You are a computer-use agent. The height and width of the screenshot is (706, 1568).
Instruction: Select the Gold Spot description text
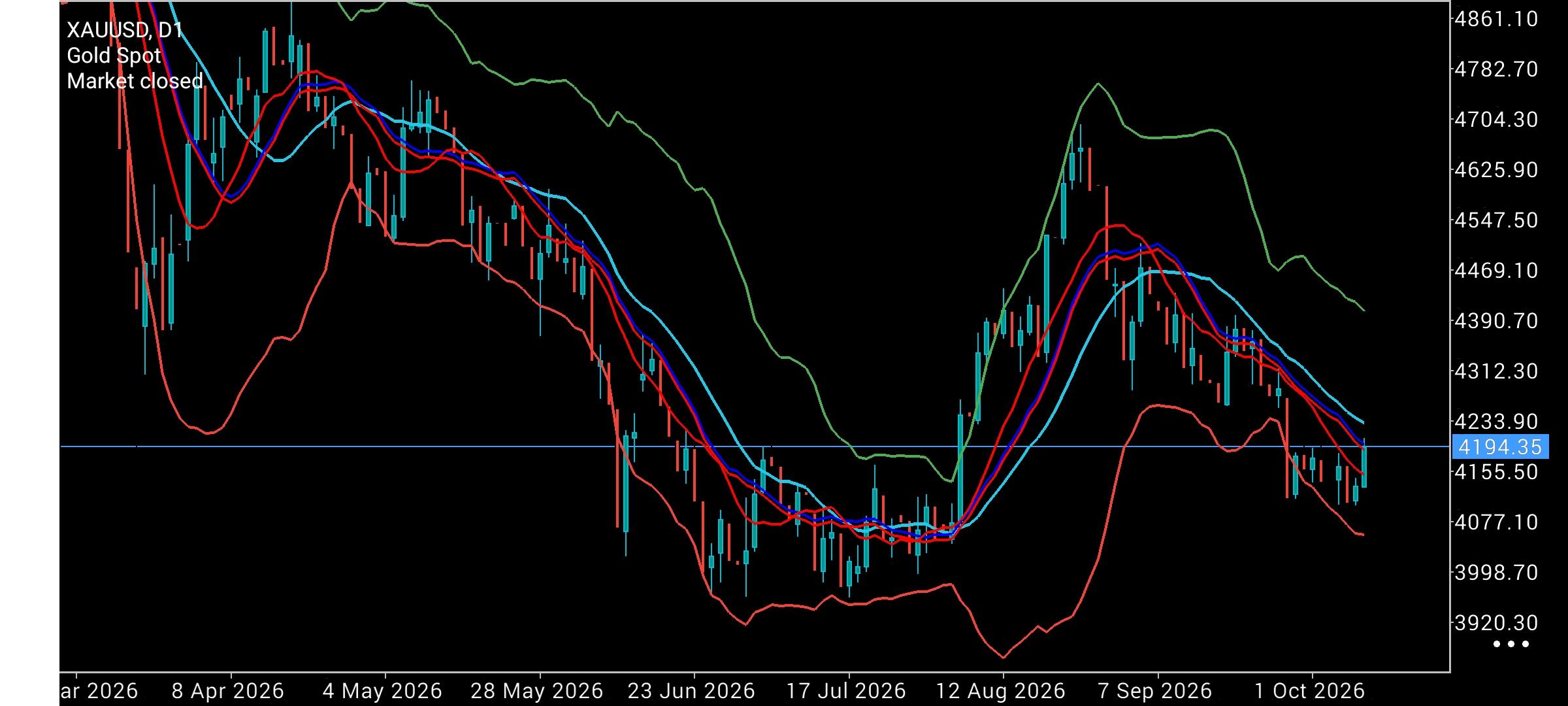(114, 56)
